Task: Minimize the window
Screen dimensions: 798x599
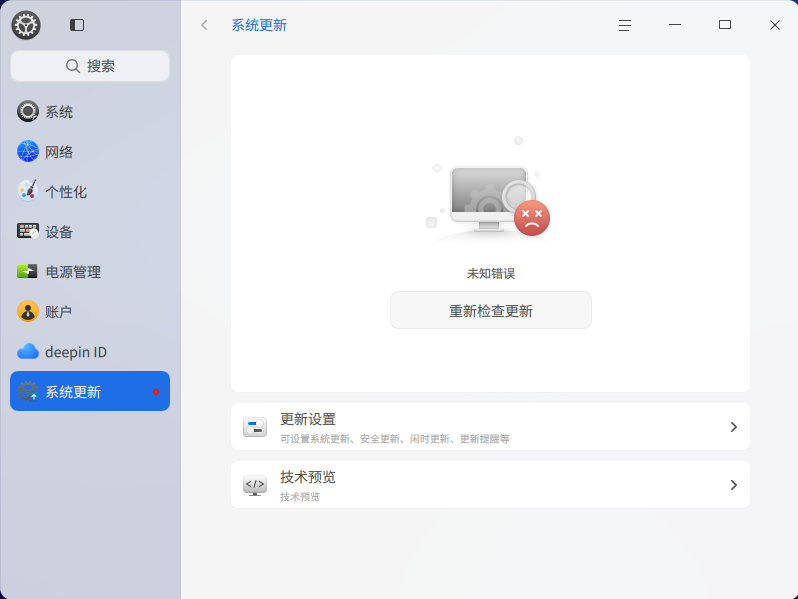Action: coord(675,24)
